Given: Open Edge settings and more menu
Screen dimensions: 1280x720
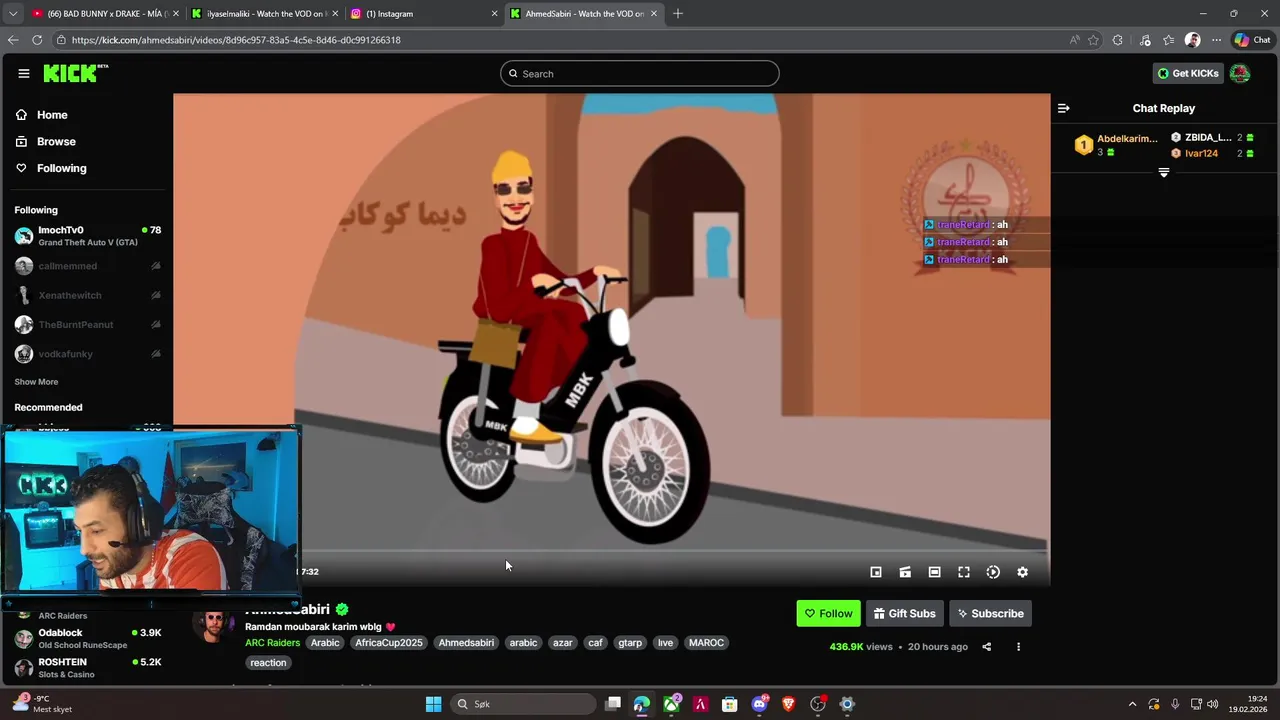Looking at the screenshot, I should pos(1216,40).
